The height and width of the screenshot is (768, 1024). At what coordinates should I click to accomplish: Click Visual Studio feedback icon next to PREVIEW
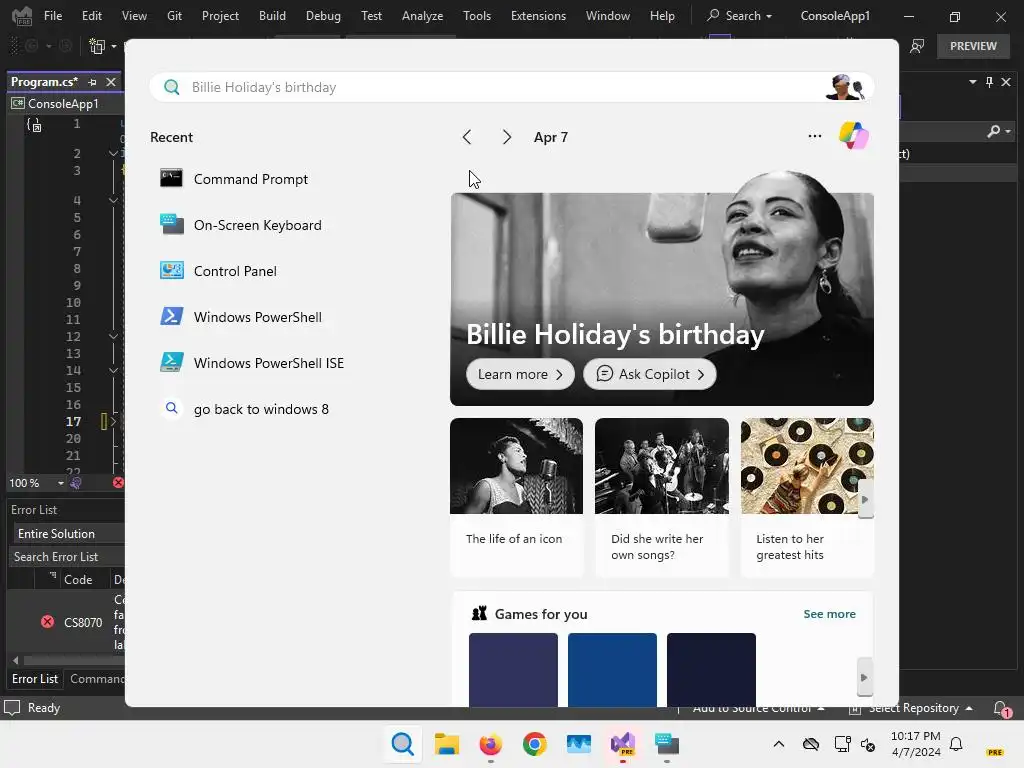[x=917, y=46]
